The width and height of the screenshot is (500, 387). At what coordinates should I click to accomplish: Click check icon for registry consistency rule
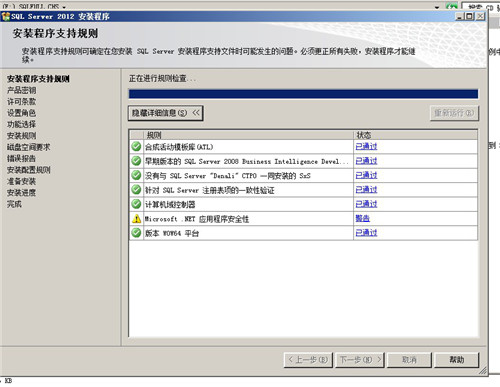coord(136,190)
